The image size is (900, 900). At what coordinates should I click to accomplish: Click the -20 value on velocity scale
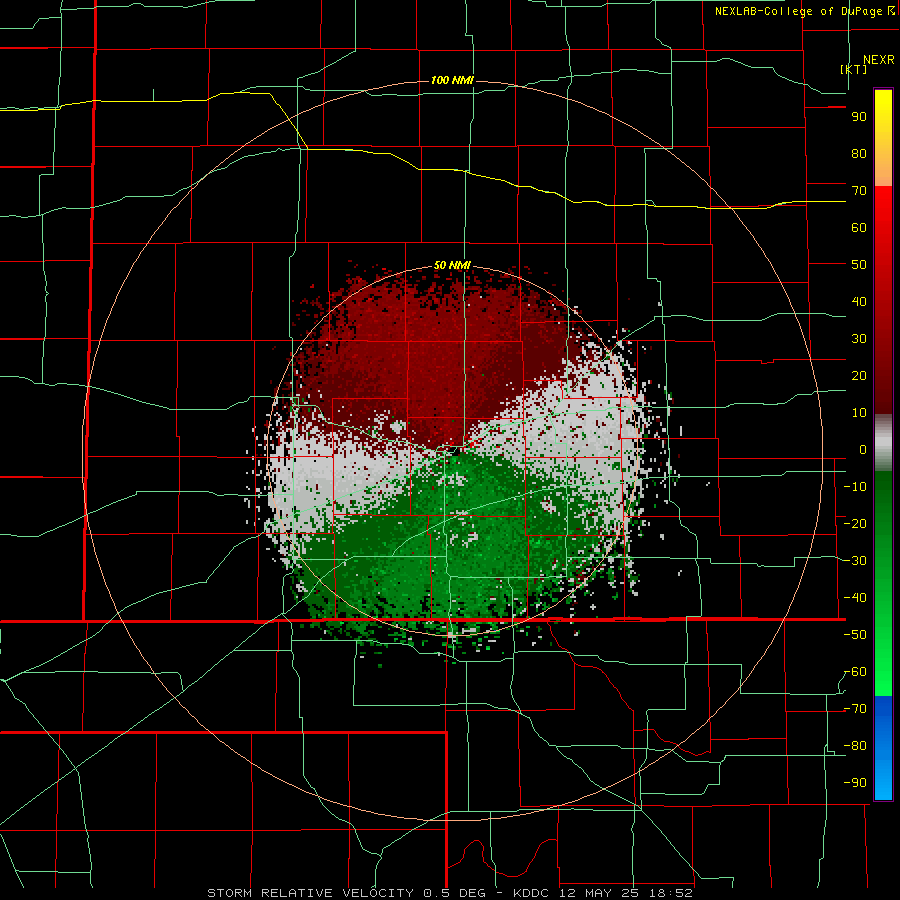click(855, 523)
